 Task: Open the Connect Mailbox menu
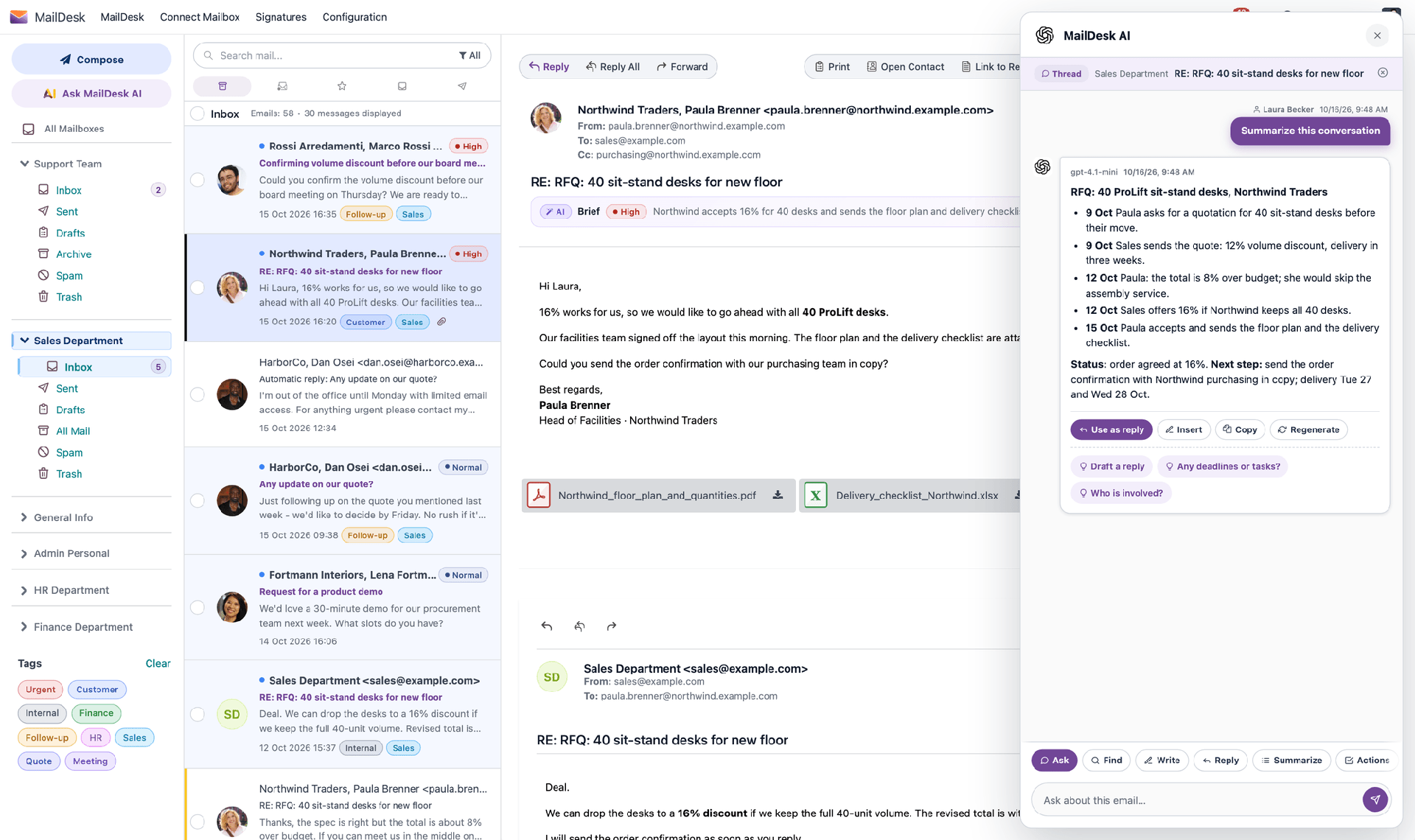coord(200,17)
